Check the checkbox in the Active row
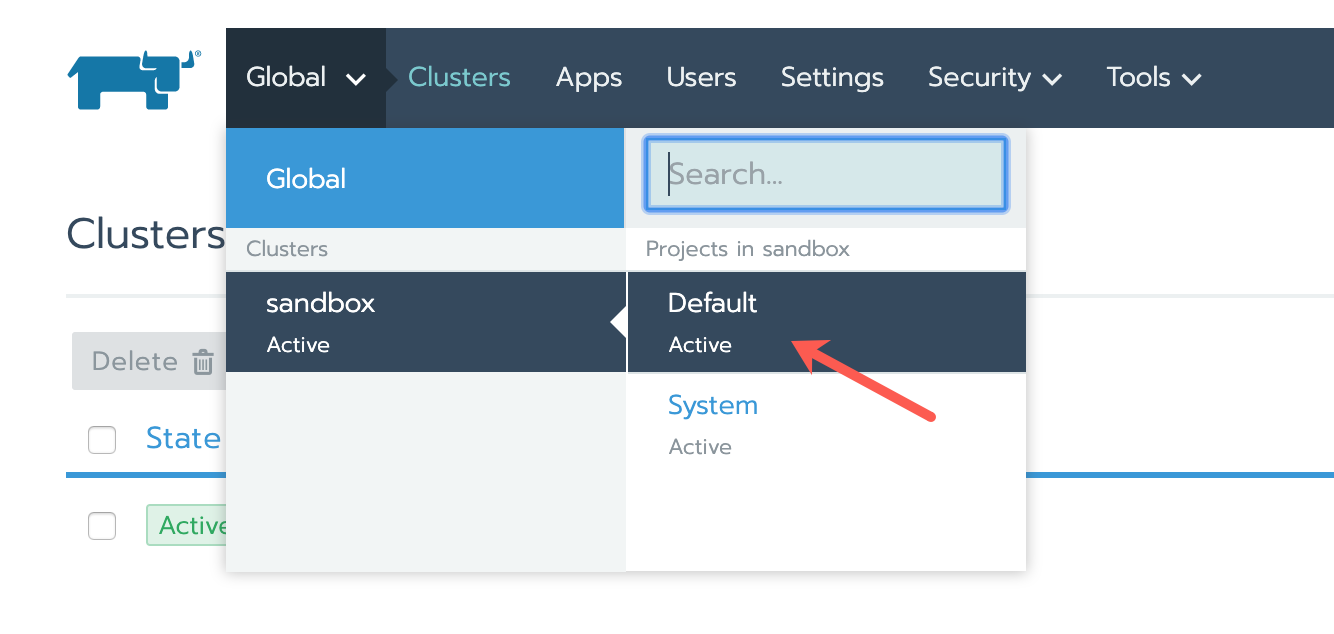Image resolution: width=1334 pixels, height=634 pixels. [102, 526]
